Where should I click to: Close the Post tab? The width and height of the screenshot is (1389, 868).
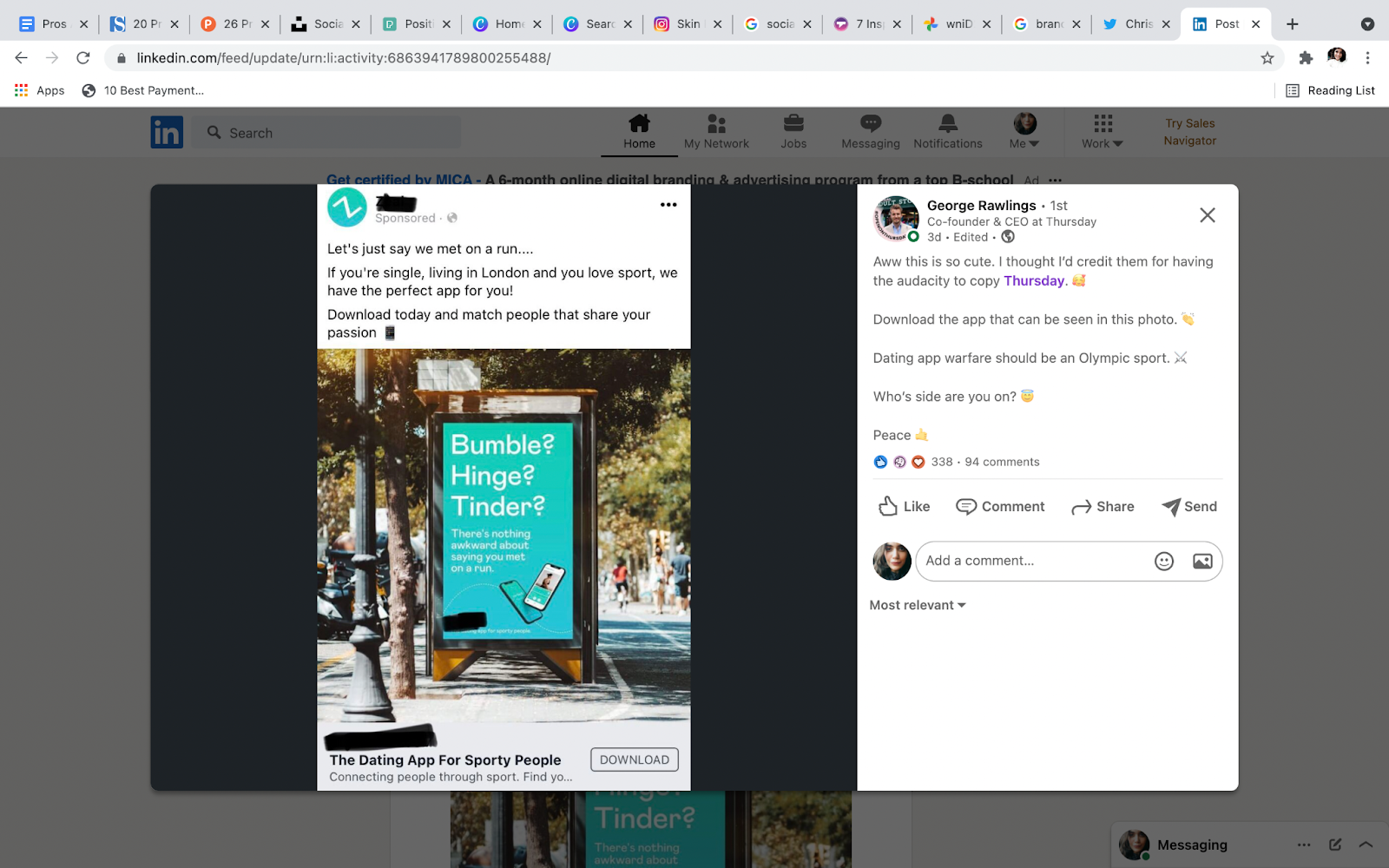coord(1255,24)
